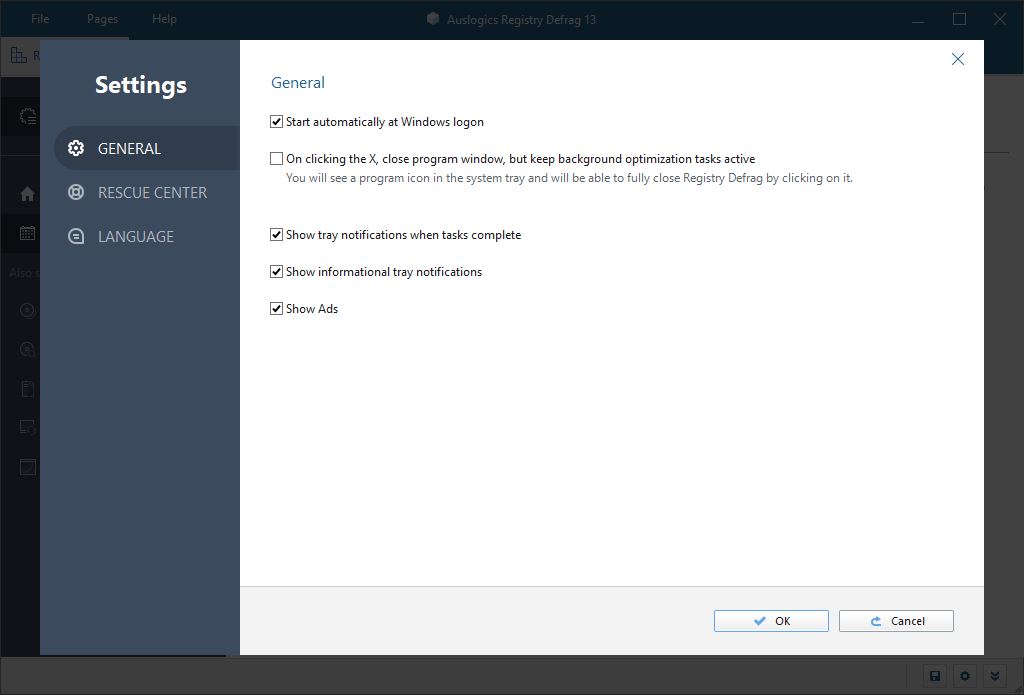The image size is (1024, 695).
Task: Confirm settings with the OK button
Action: pyautogui.click(x=771, y=621)
